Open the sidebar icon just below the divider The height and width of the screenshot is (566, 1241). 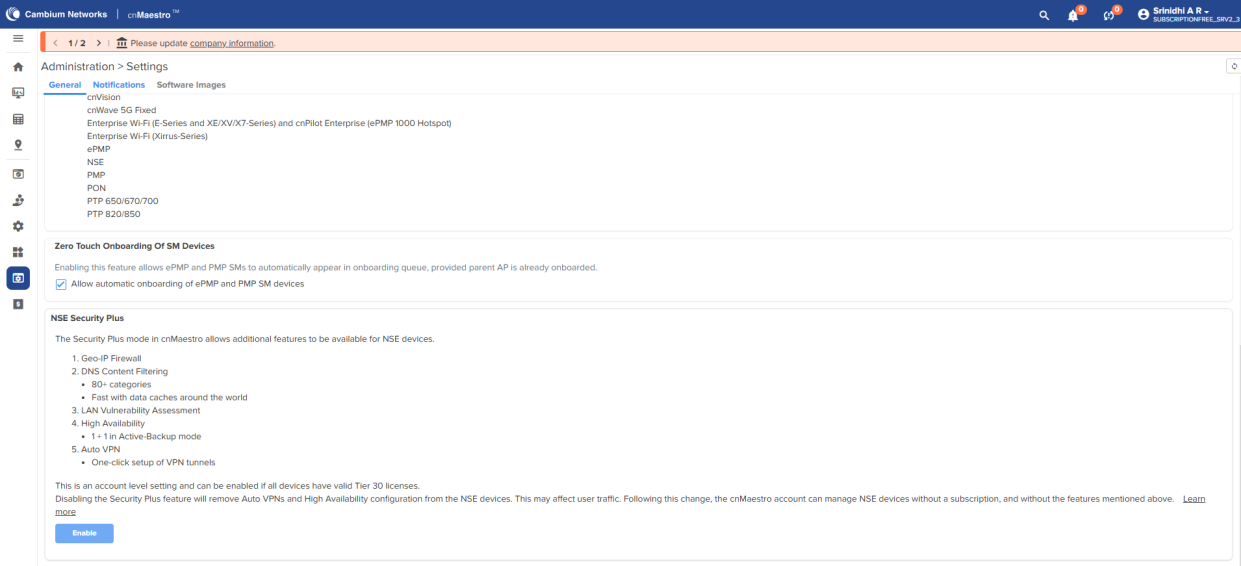[17, 174]
